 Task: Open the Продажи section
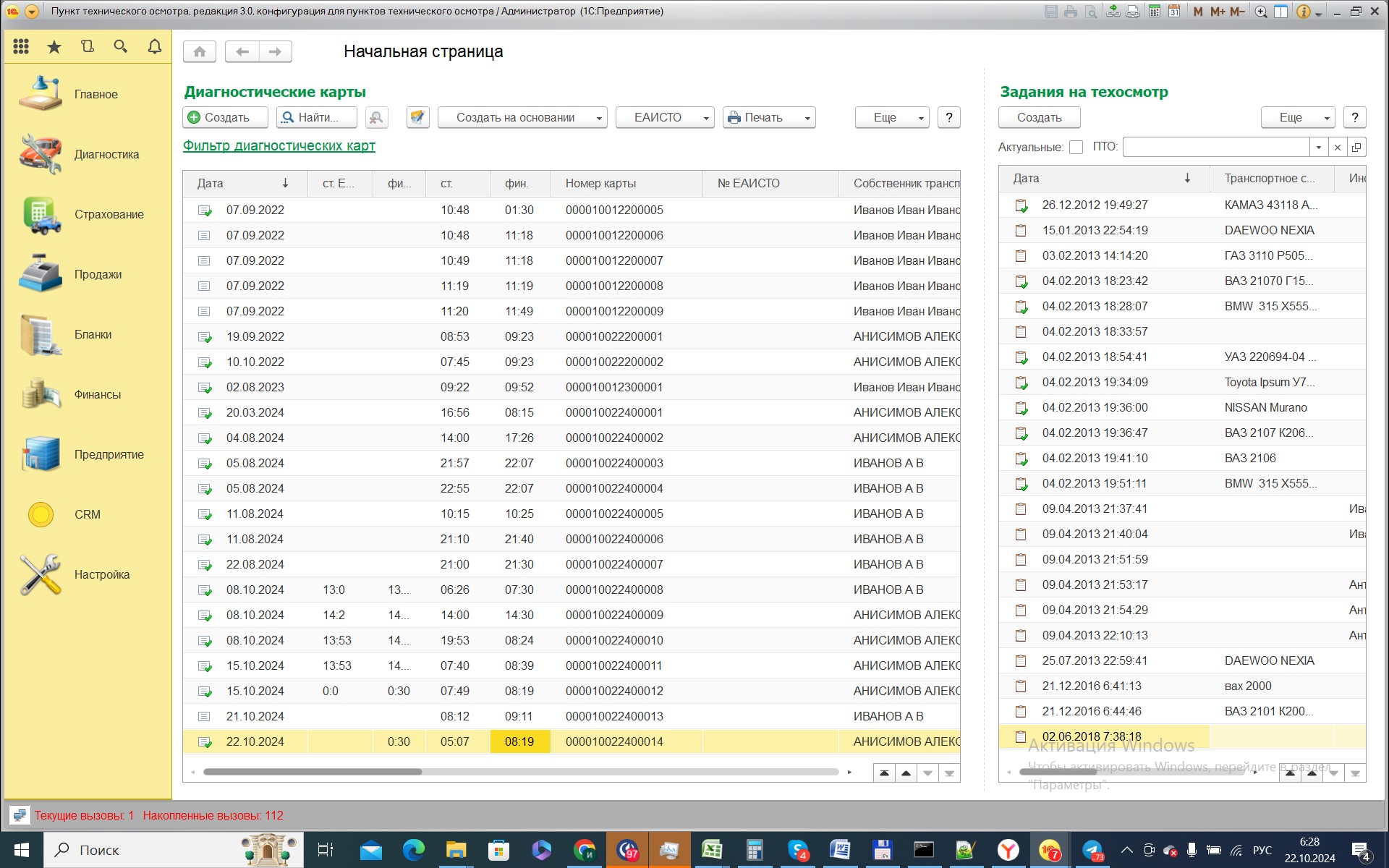(87, 274)
